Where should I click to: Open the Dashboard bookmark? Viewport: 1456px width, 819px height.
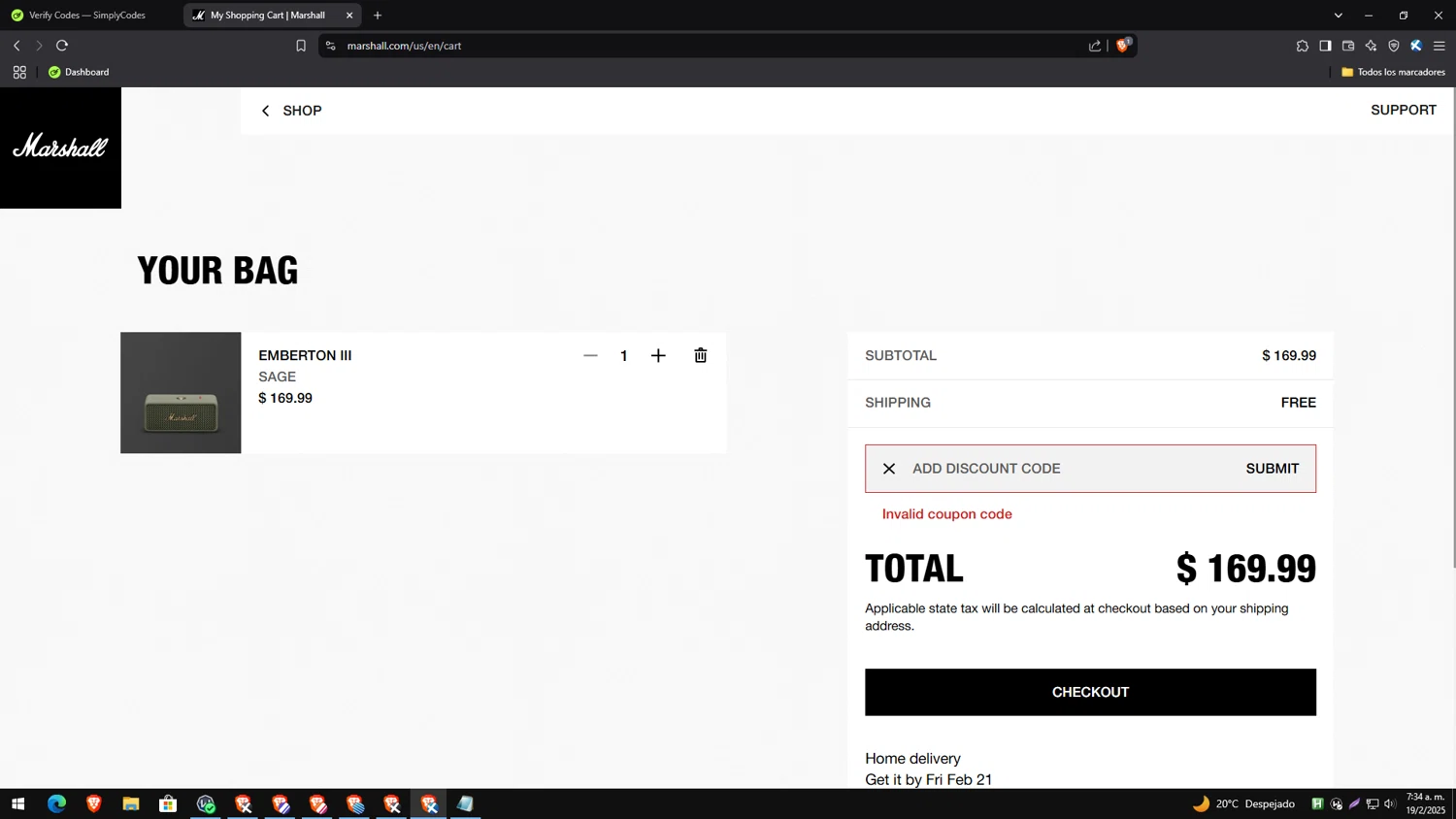pyautogui.click(x=79, y=72)
